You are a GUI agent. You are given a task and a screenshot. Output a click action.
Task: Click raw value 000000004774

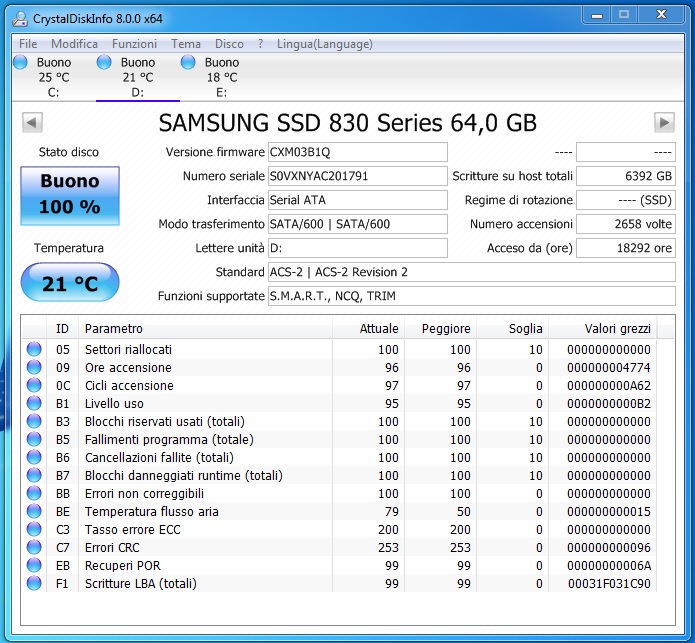[609, 368]
